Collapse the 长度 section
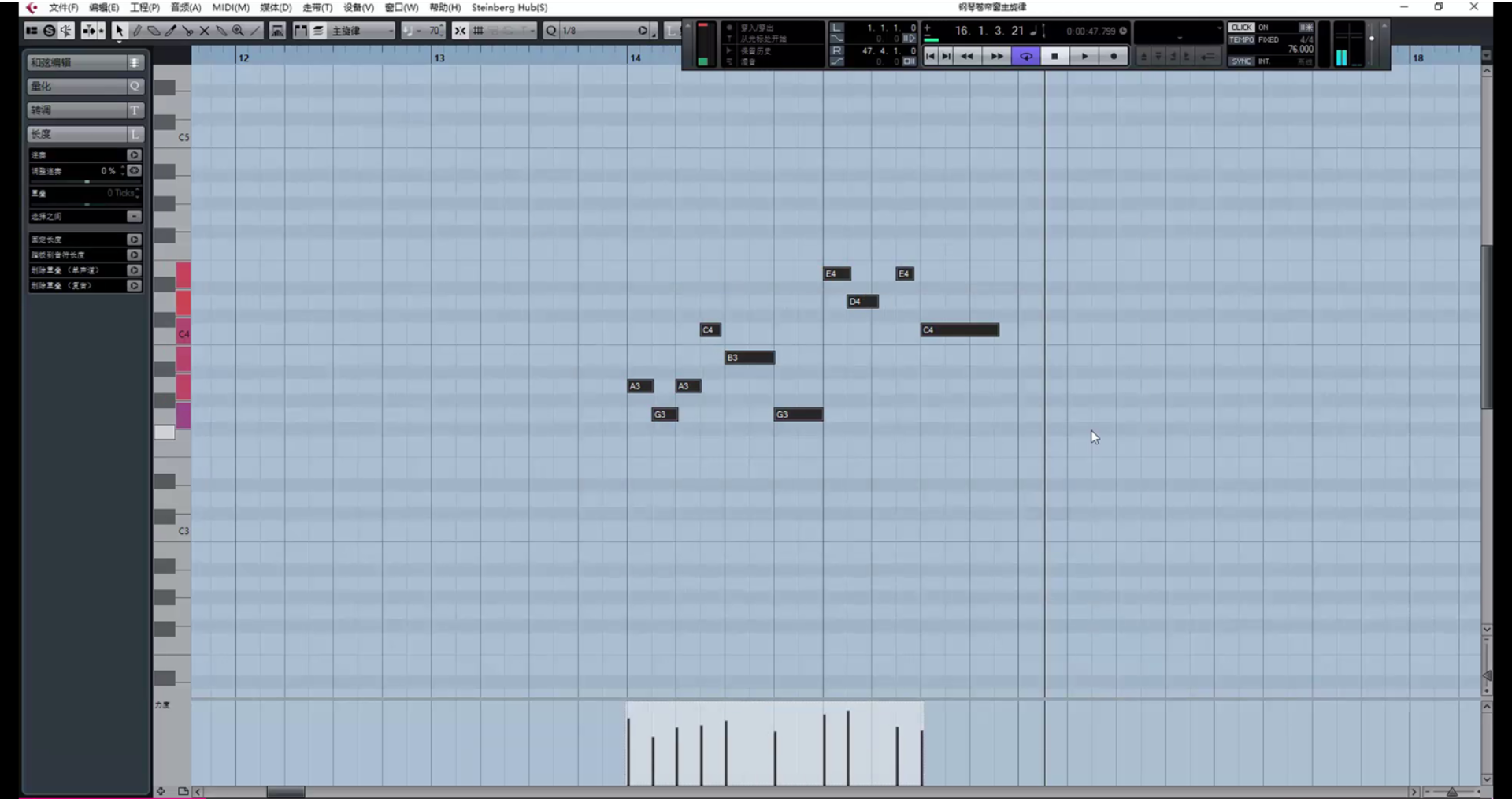 [86, 134]
